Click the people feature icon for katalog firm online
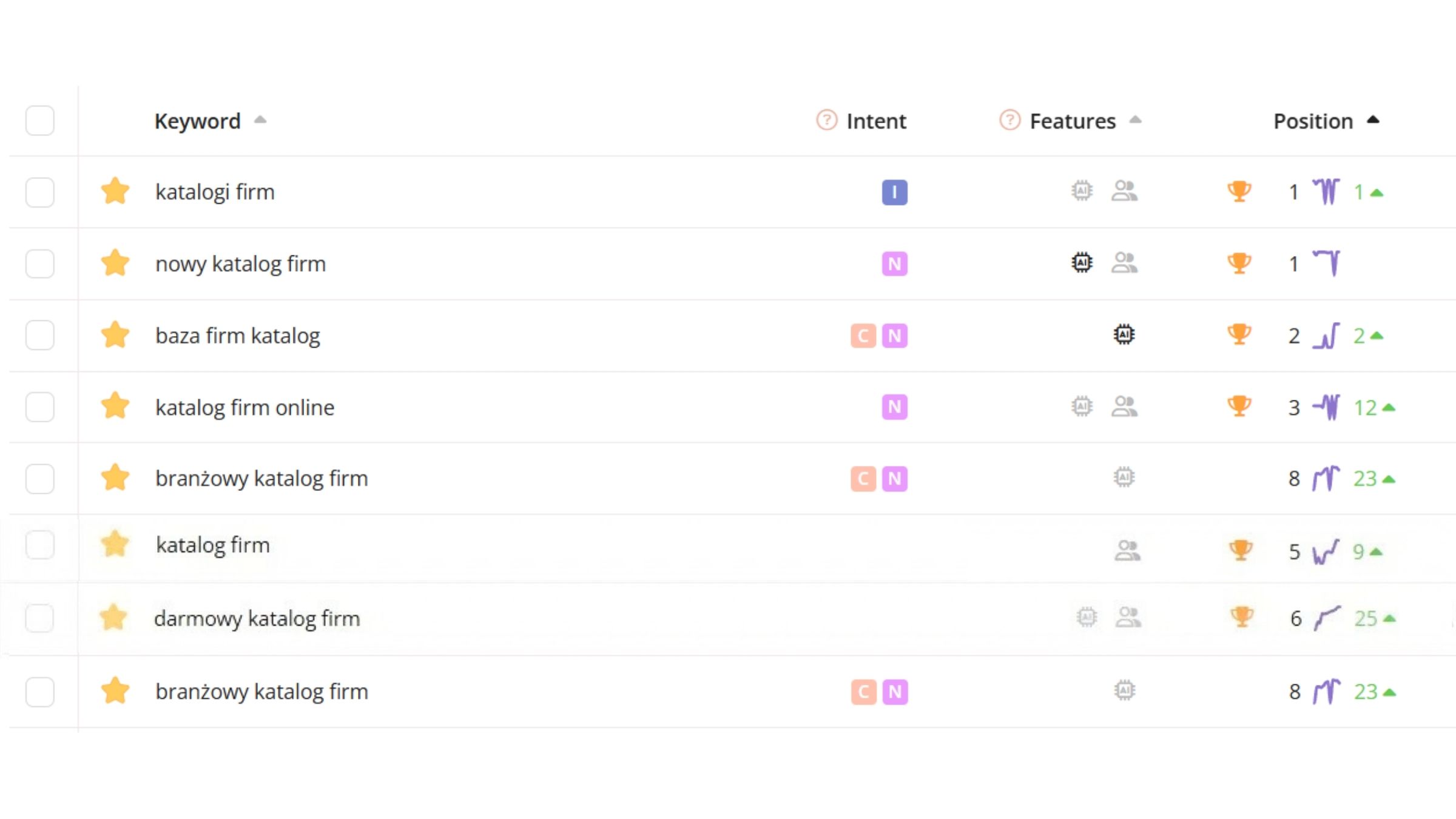 coord(1124,406)
